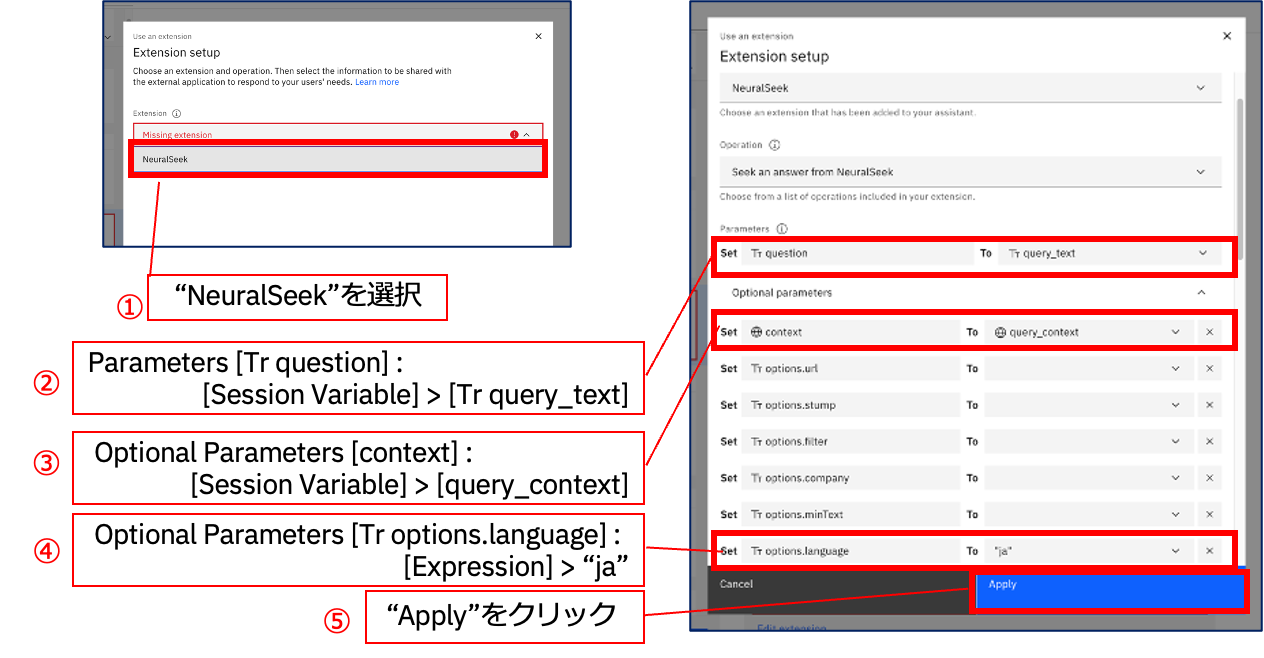
Task: Open the options.minText value dropdown
Action: (x=1088, y=514)
